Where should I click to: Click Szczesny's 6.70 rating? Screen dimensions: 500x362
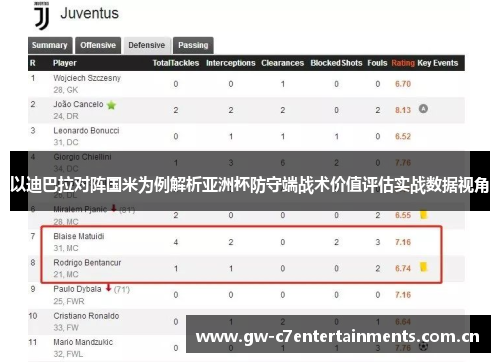click(x=403, y=84)
